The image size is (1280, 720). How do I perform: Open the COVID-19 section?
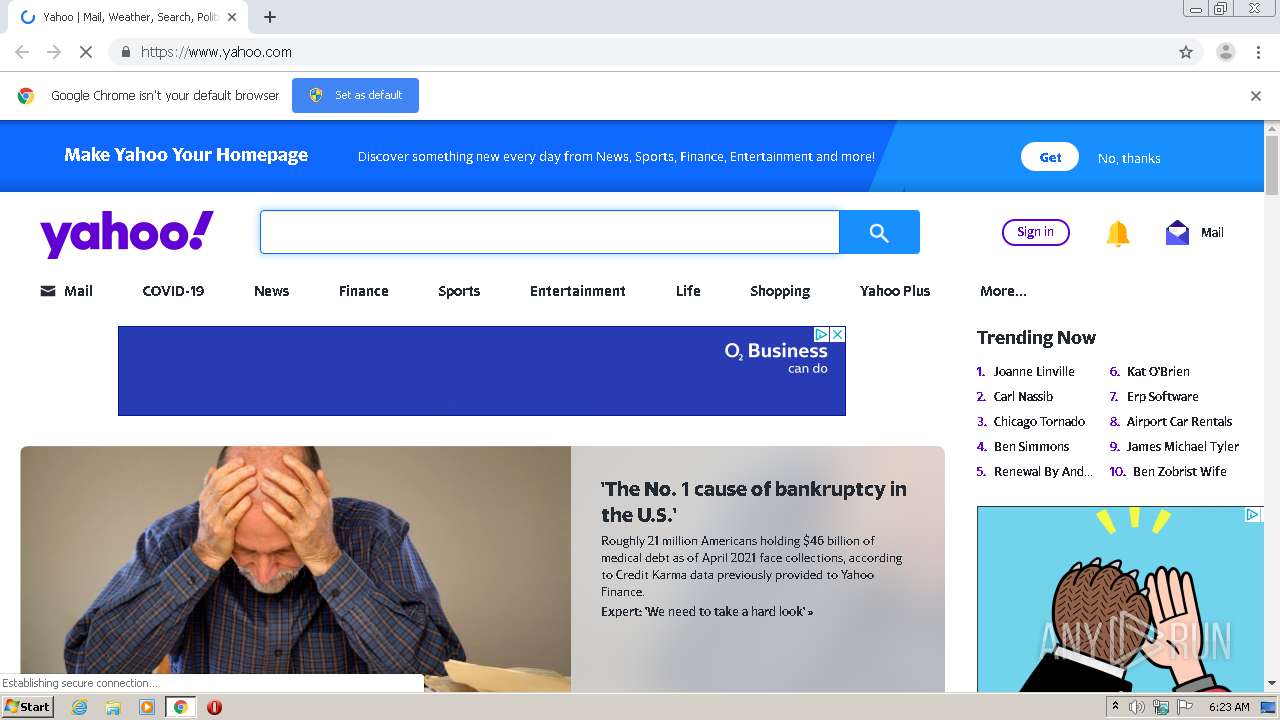(173, 291)
